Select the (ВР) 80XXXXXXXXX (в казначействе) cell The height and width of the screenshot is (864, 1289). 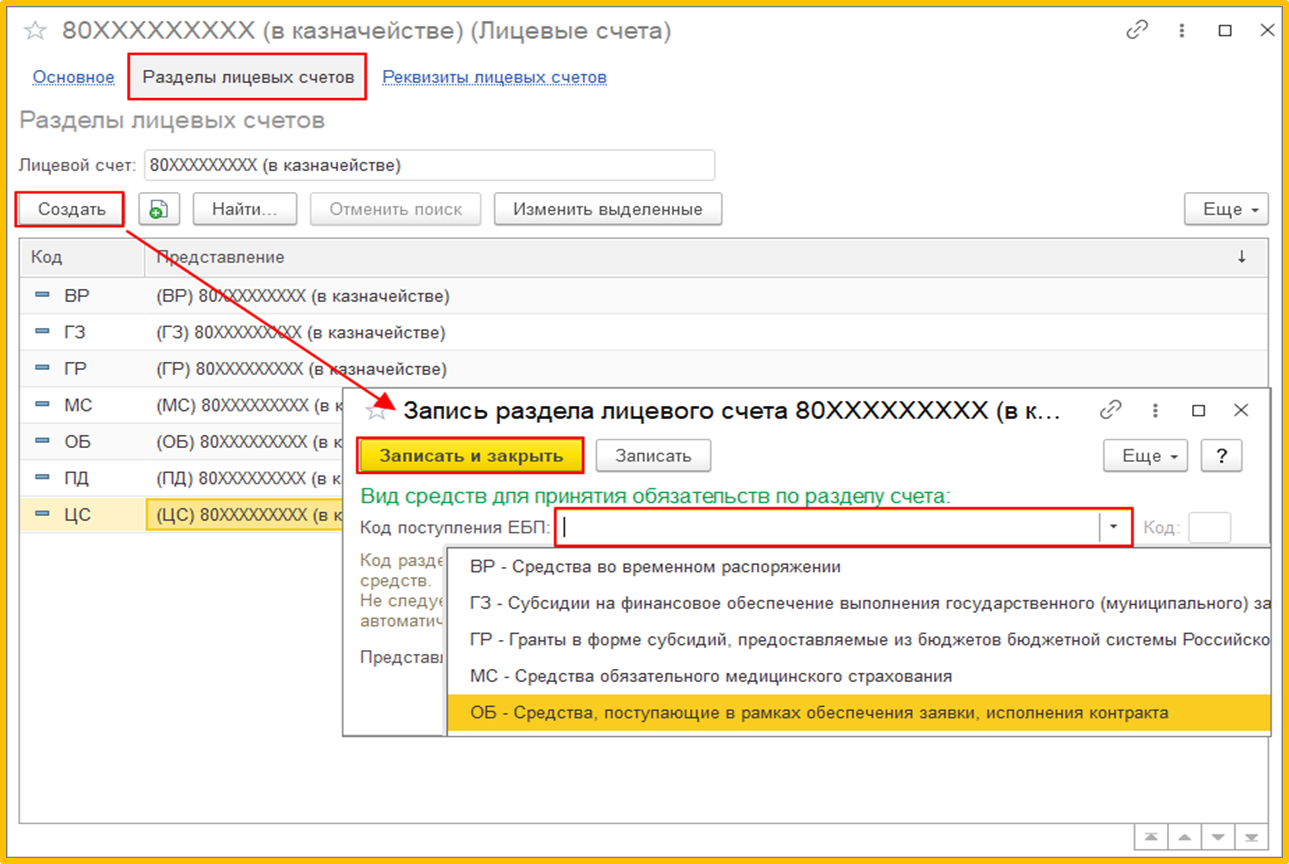click(706, 296)
